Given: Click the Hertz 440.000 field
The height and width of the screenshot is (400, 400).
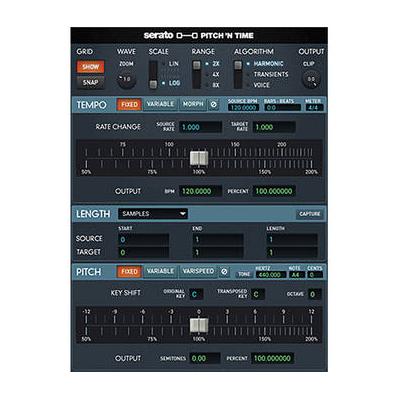Looking at the screenshot, I should (x=271, y=275).
